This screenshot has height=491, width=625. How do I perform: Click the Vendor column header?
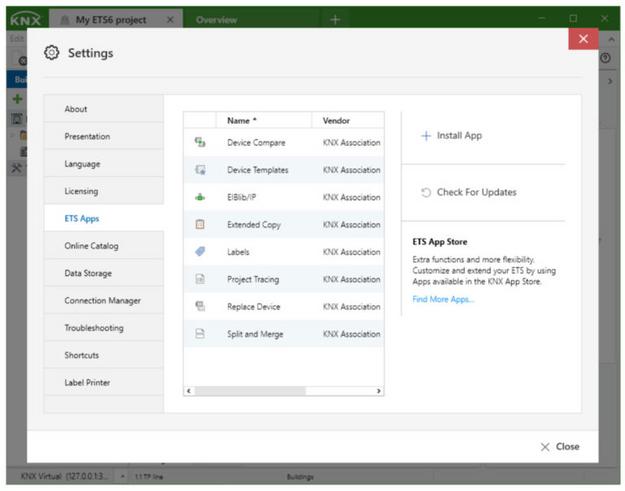click(x=336, y=121)
